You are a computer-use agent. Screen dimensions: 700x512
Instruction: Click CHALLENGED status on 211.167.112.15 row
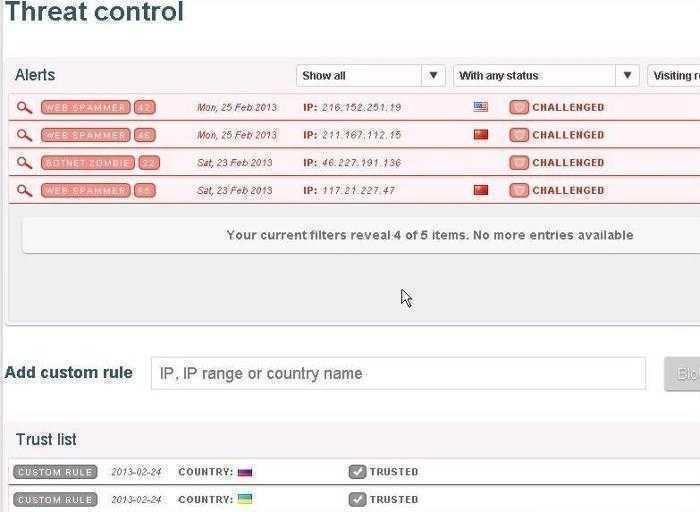pyautogui.click(x=568, y=135)
